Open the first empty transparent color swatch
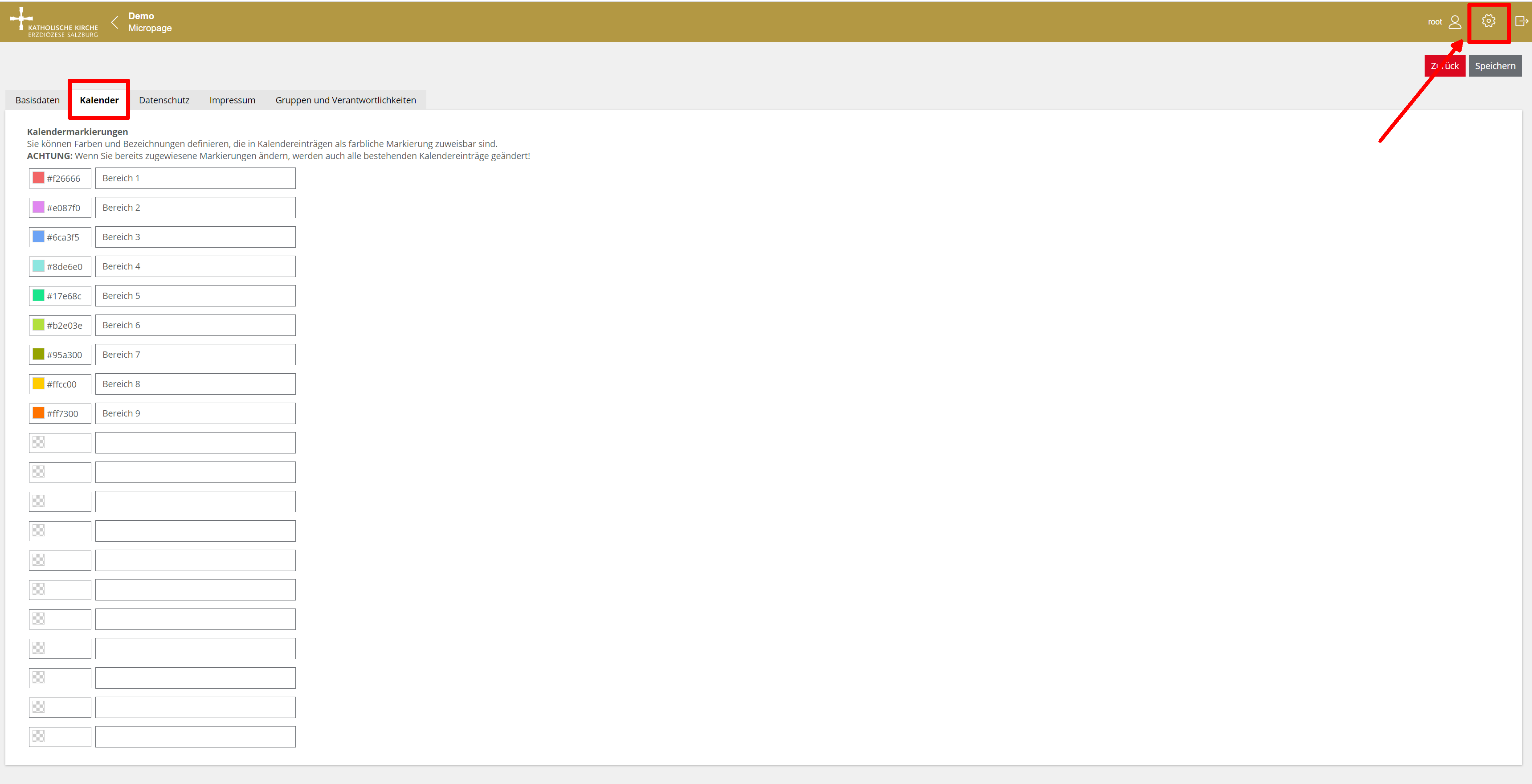Viewport: 1532px width, 784px height. 39,442
